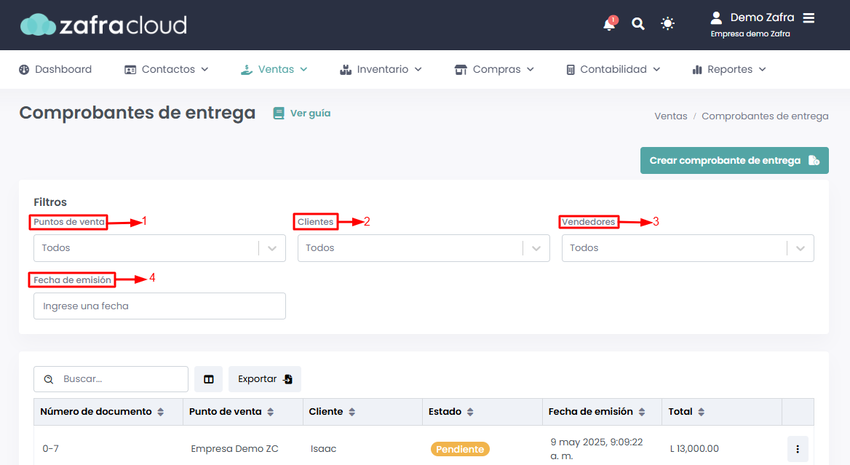Click the Ver guía book icon
Image resolution: width=850 pixels, height=465 pixels.
coord(279,113)
